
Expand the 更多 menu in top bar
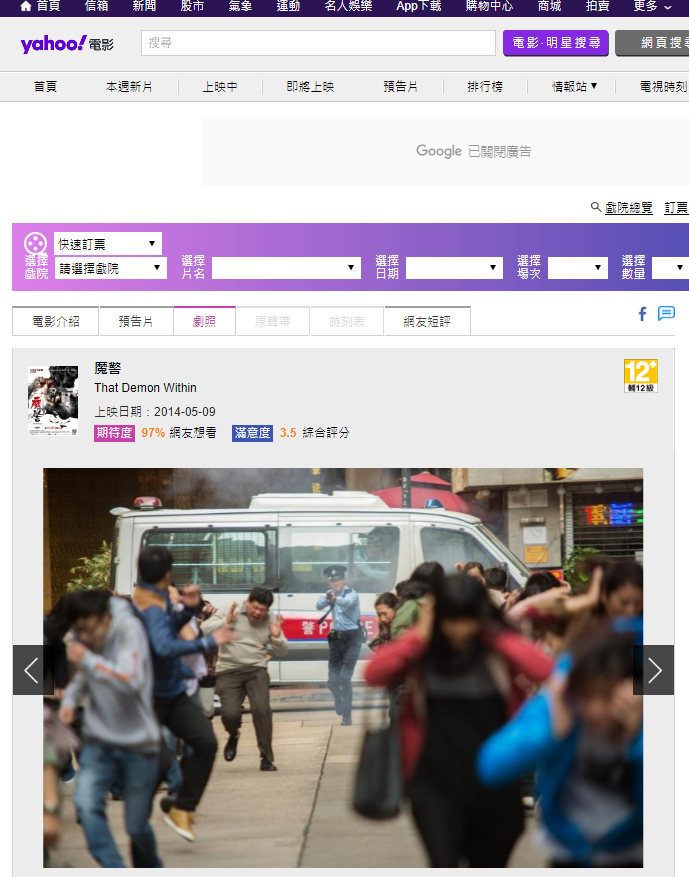pyautogui.click(x=652, y=6)
